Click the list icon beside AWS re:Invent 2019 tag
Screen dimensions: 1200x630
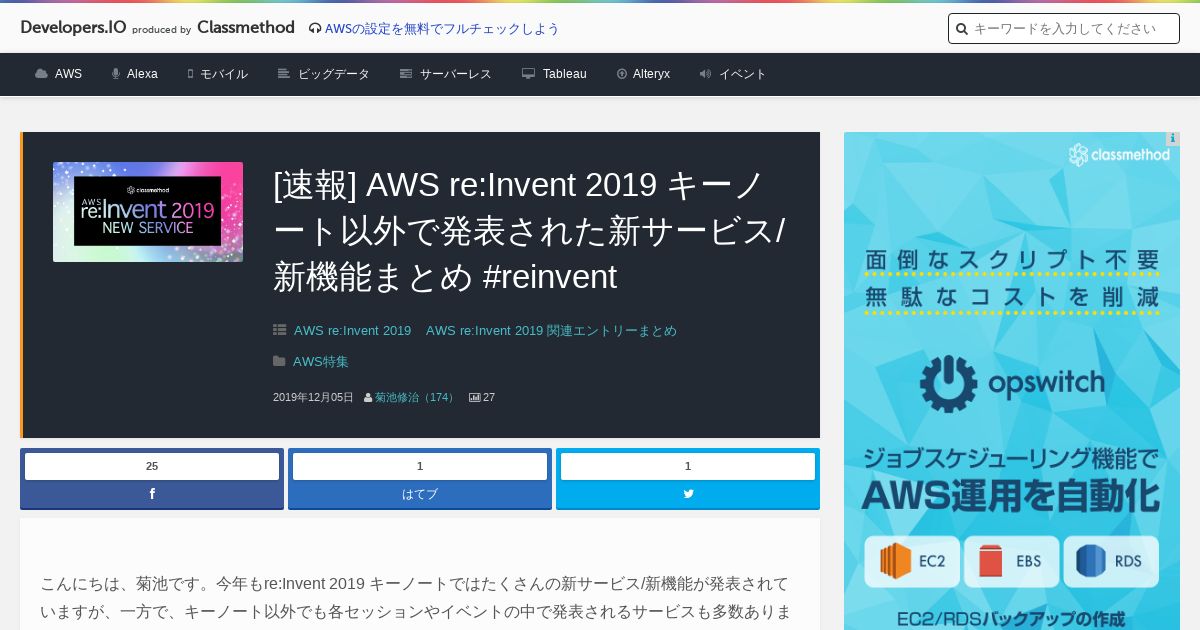(280, 330)
